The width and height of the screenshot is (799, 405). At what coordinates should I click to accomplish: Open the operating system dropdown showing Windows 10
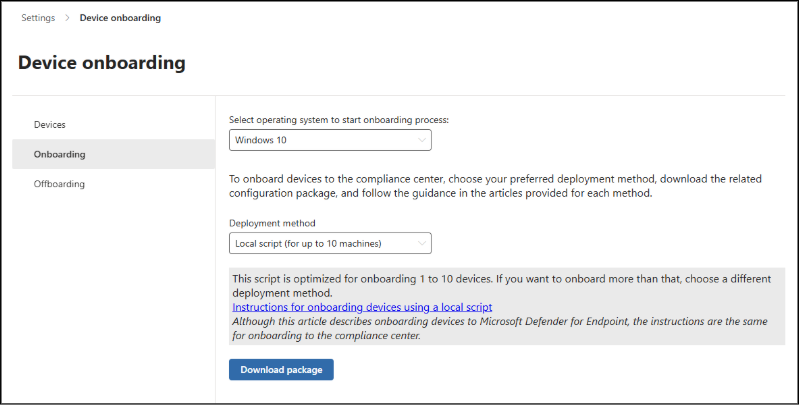click(329, 140)
